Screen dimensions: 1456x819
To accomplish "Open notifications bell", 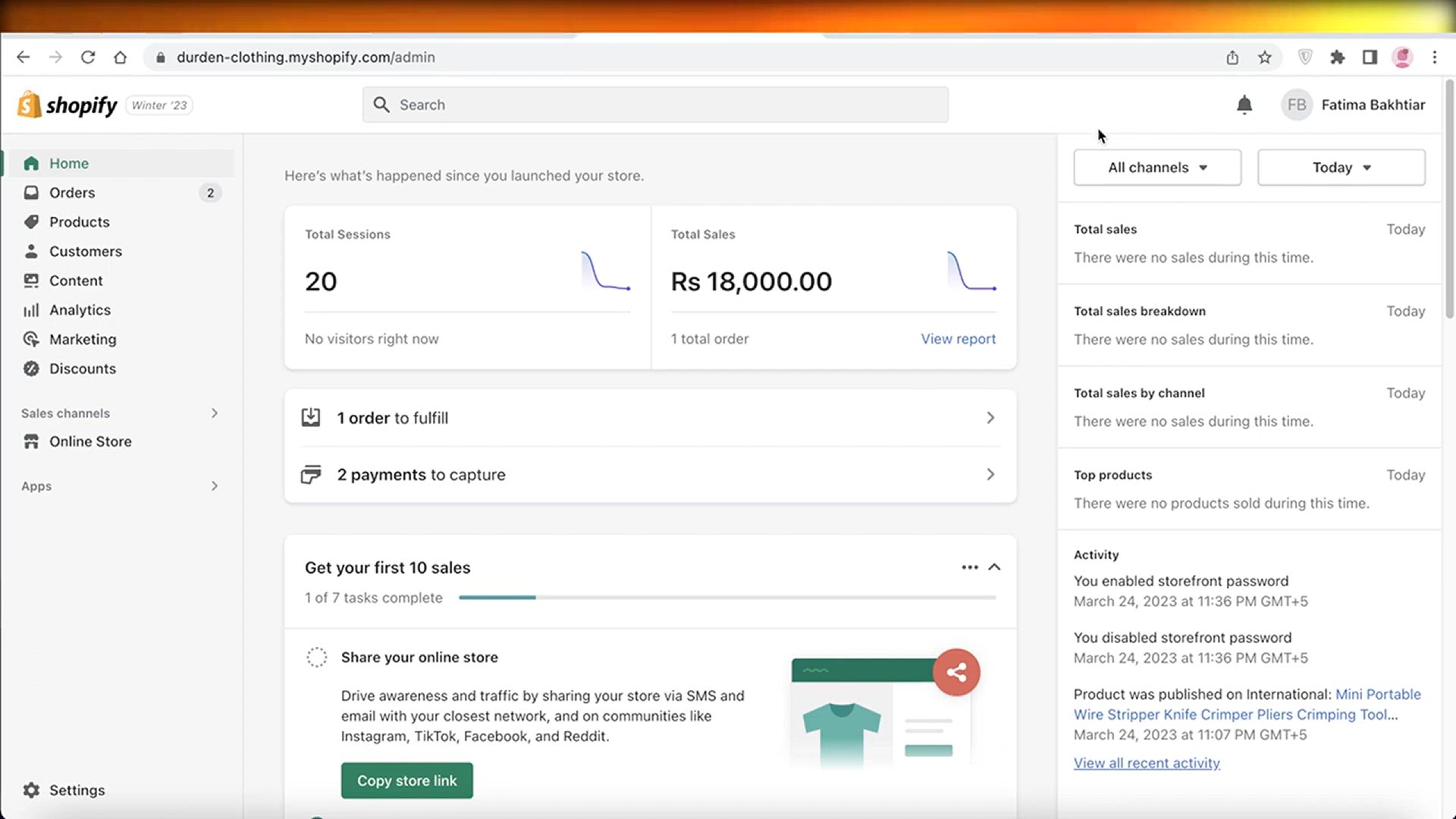I will (1244, 105).
